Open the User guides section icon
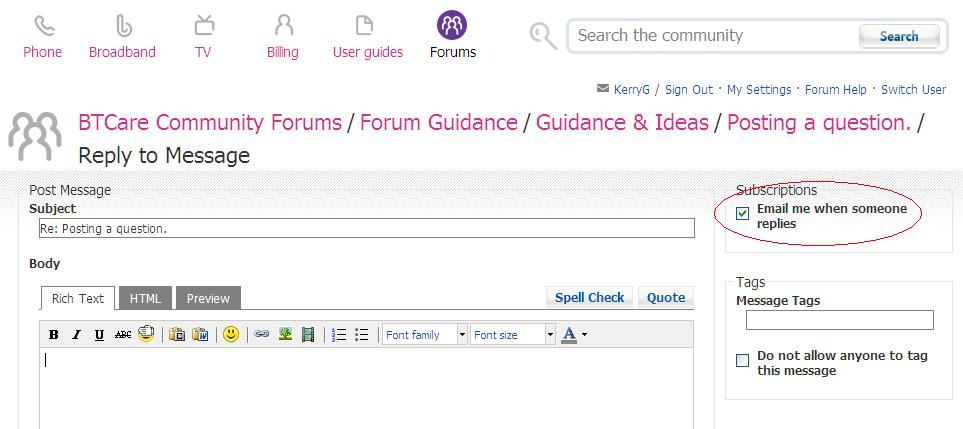Image resolution: width=963 pixels, height=429 pixels. click(x=364, y=25)
